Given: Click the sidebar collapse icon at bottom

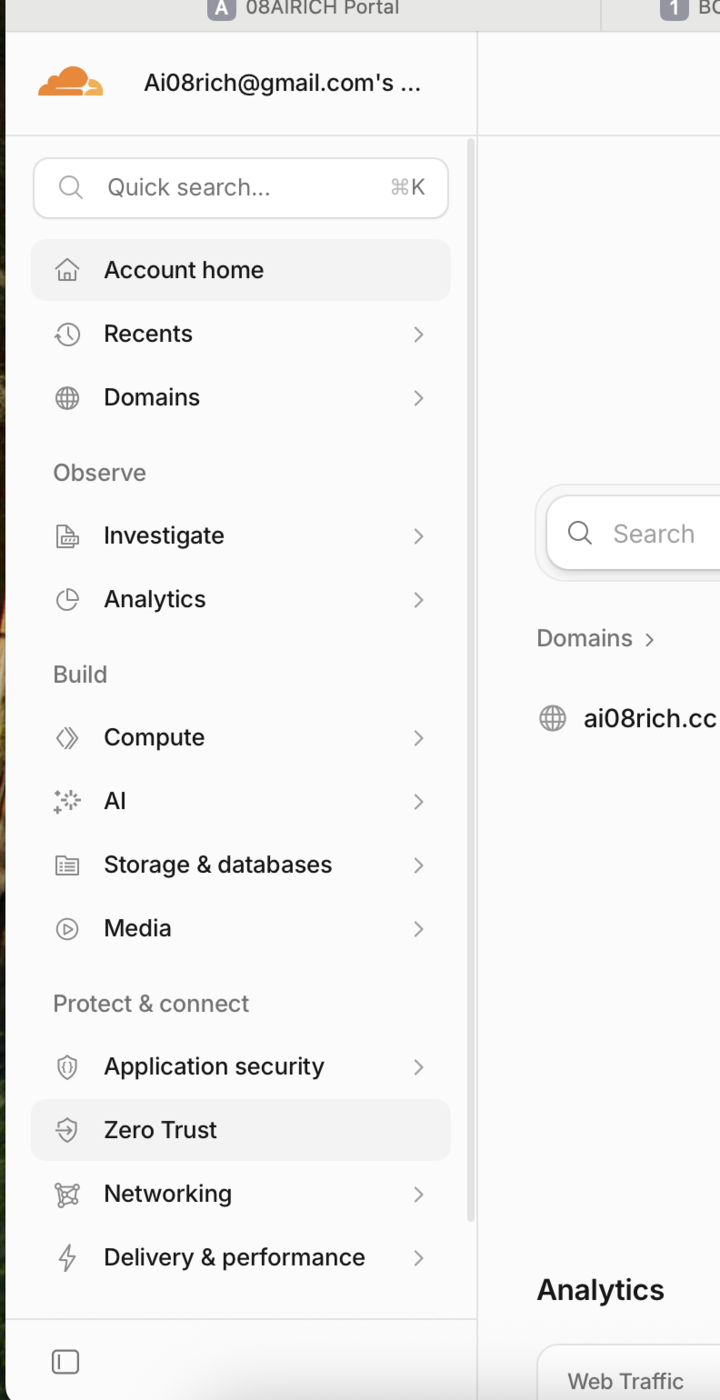Looking at the screenshot, I should click(x=65, y=1362).
